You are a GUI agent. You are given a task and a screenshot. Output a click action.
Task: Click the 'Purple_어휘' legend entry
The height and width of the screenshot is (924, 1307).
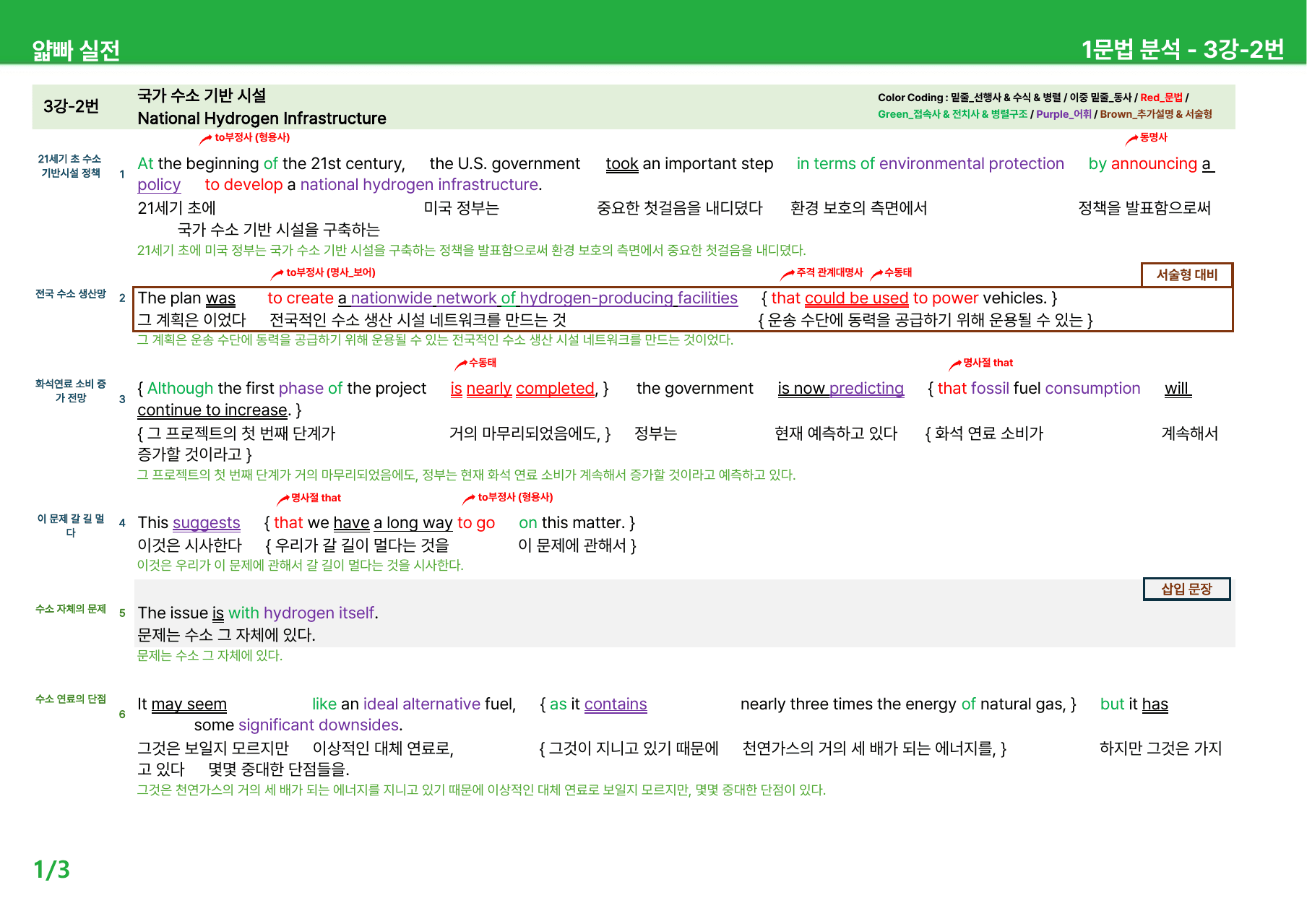(x=1064, y=114)
